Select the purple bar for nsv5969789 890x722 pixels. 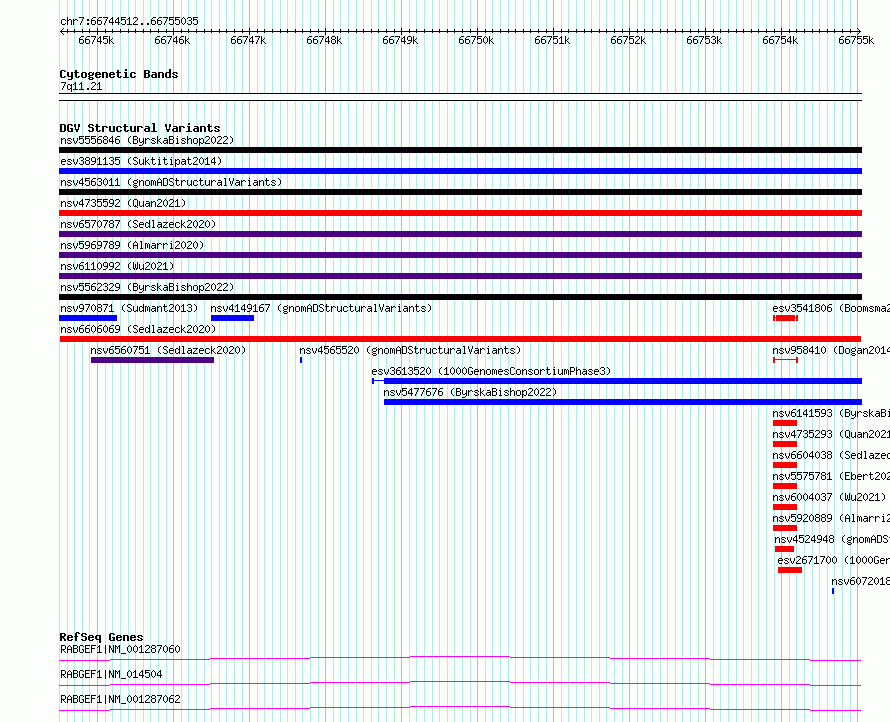click(x=460, y=255)
